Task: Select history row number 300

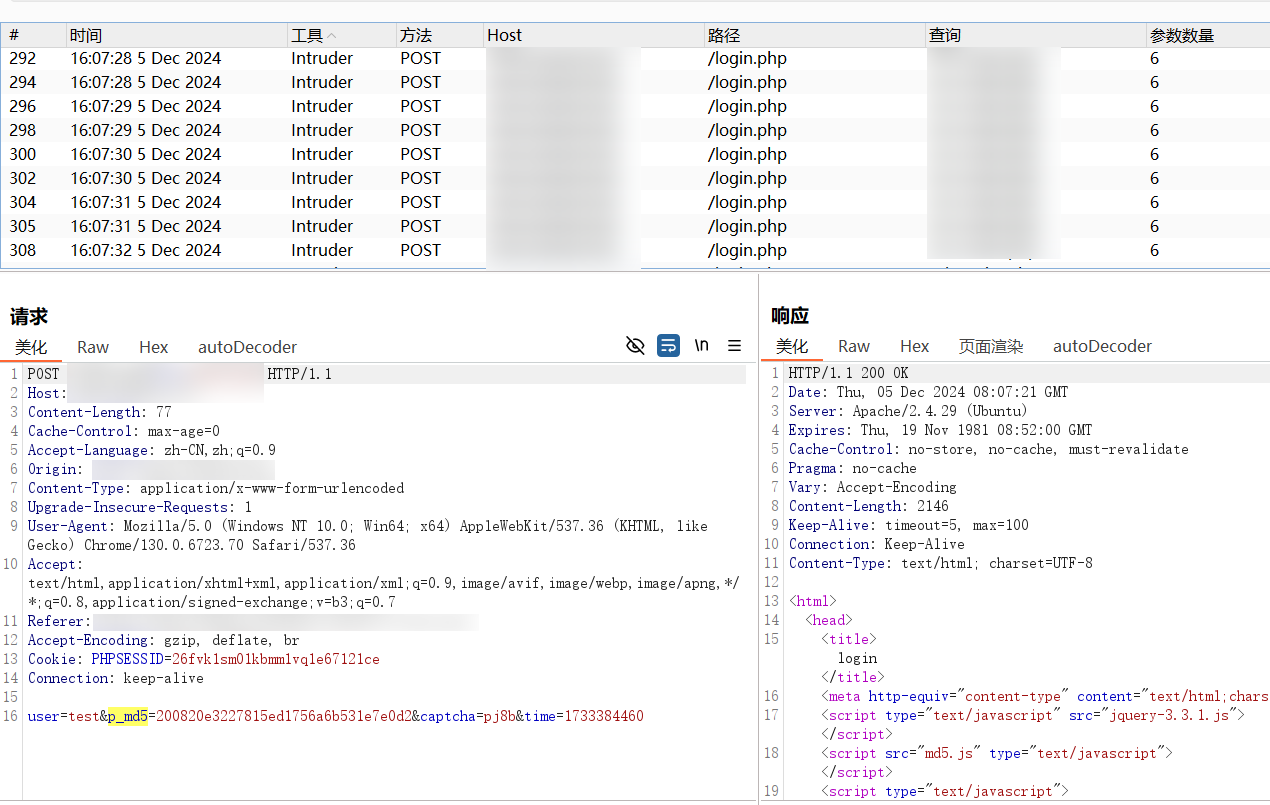Action: point(635,154)
